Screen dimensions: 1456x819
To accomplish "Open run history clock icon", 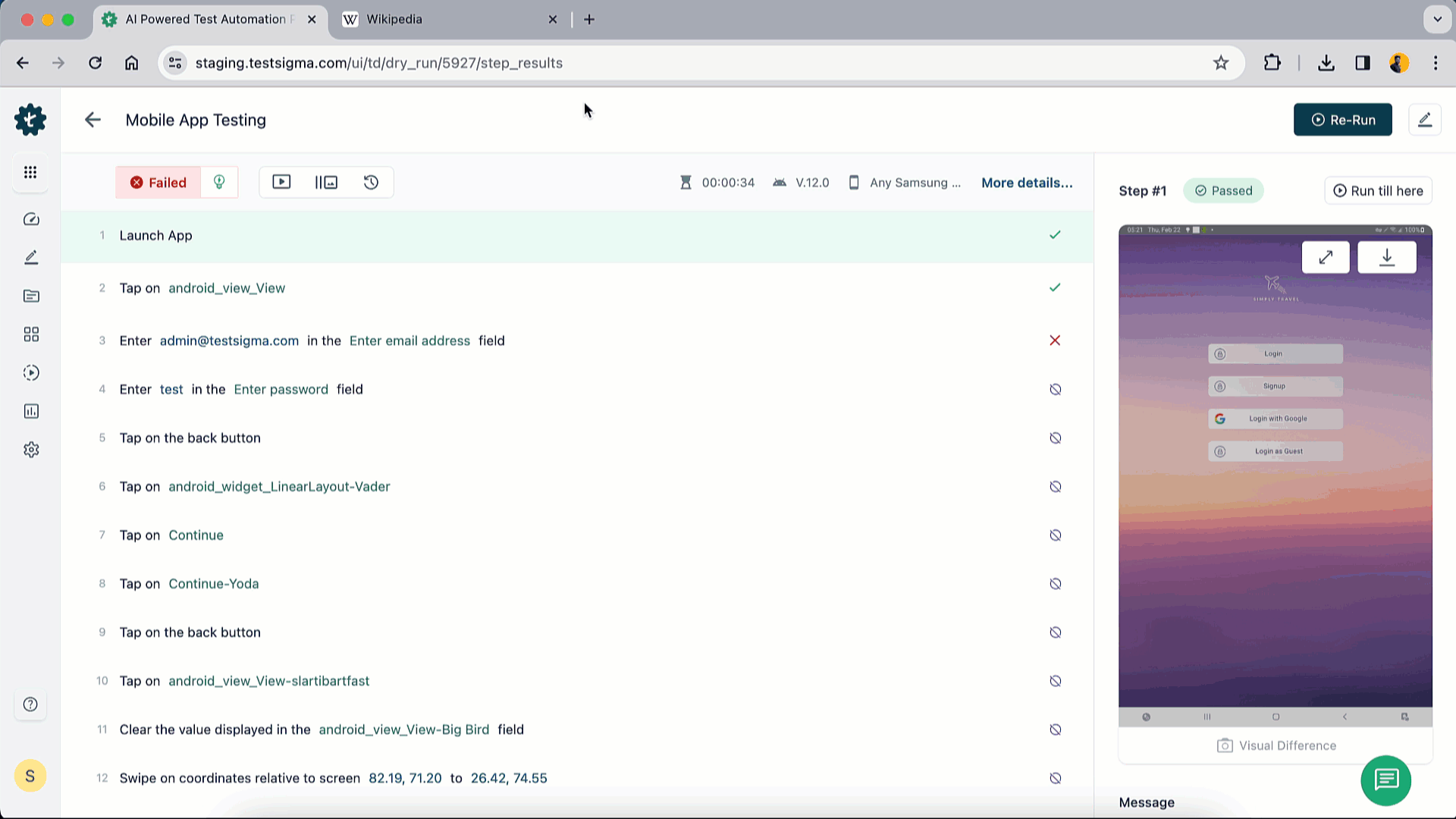I will tap(371, 182).
